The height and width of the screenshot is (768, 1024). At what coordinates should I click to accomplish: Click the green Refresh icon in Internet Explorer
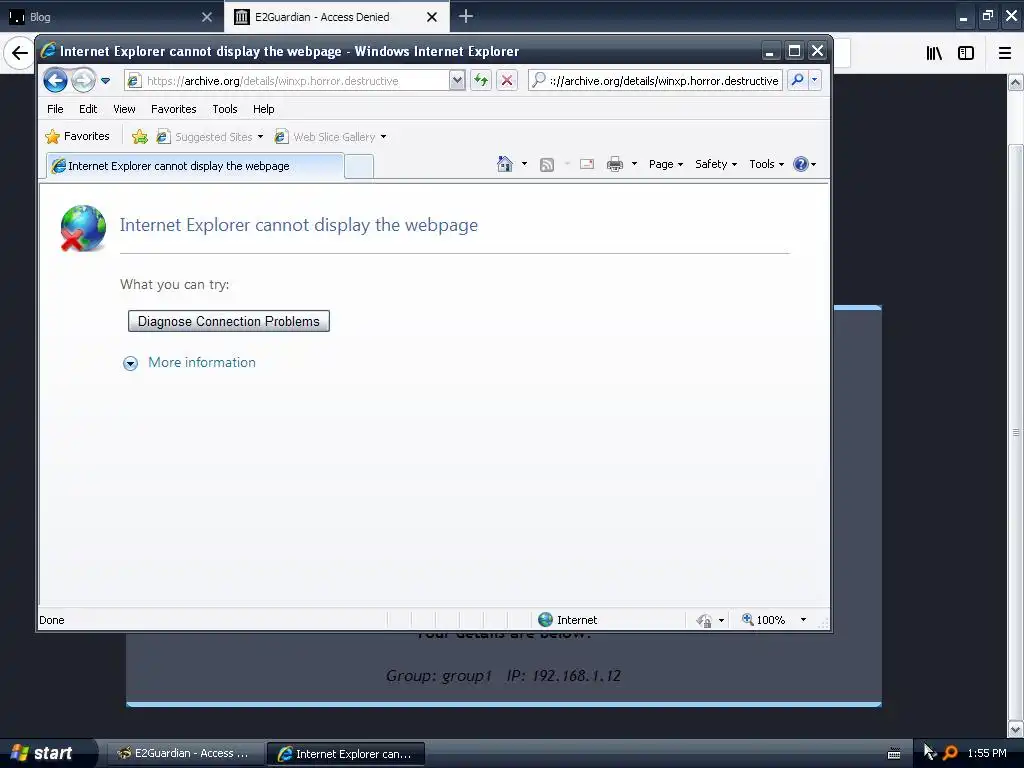point(481,81)
